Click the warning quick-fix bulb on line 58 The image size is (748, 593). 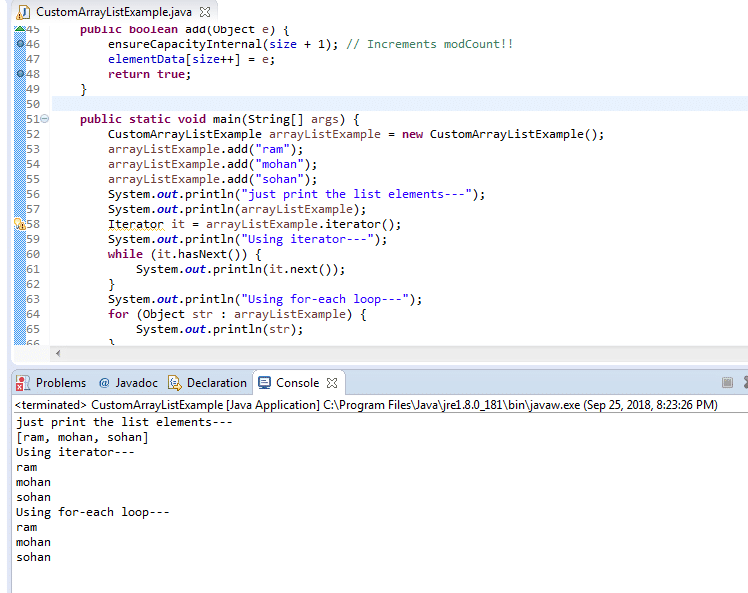[19, 224]
